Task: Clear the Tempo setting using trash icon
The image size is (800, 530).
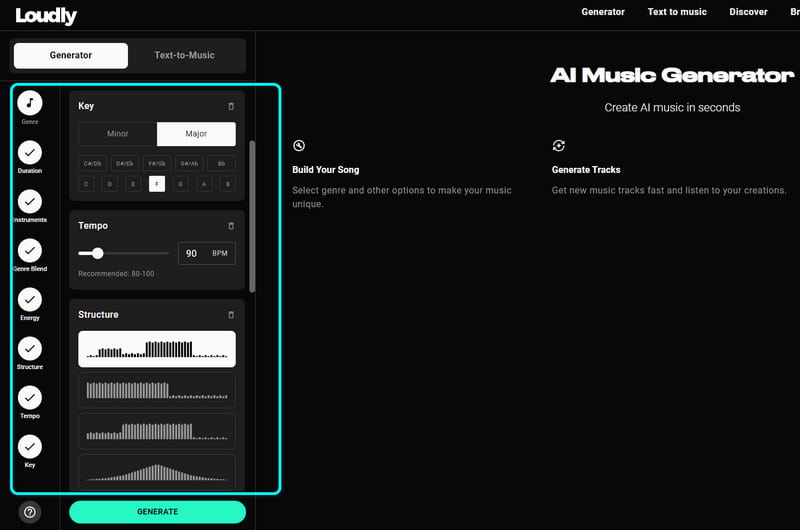Action: (x=231, y=226)
